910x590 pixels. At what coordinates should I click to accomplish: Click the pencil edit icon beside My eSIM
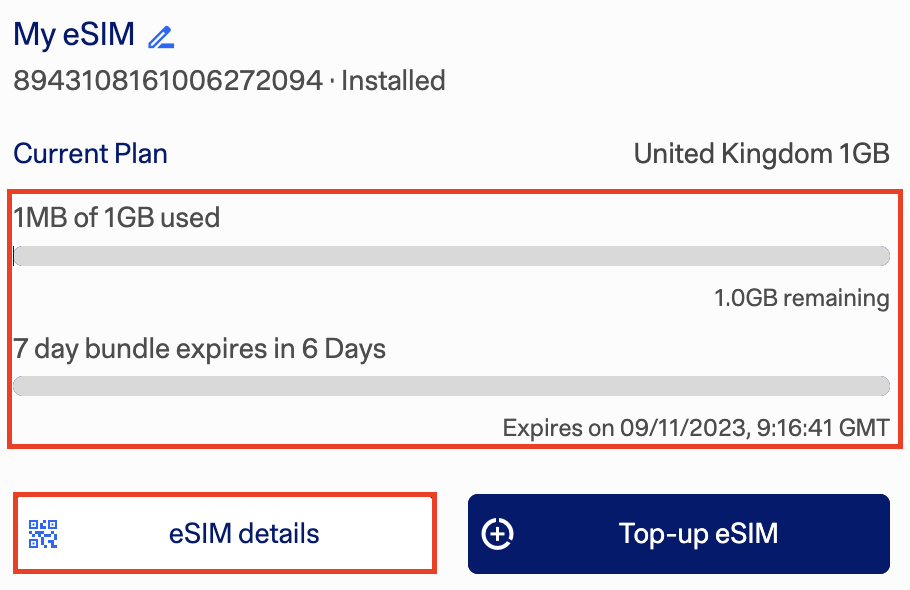pyautogui.click(x=160, y=37)
